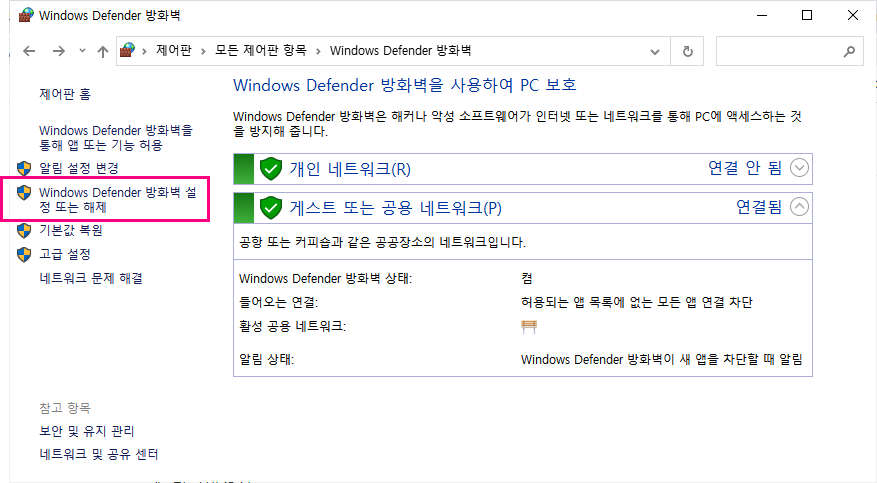Open 제어판 홈 link
This screenshot has width=877, height=483.
65,94
